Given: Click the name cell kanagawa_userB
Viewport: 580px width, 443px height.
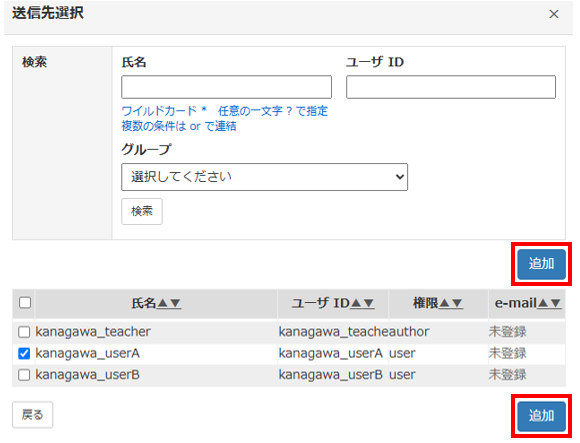Looking at the screenshot, I should click(87, 375).
